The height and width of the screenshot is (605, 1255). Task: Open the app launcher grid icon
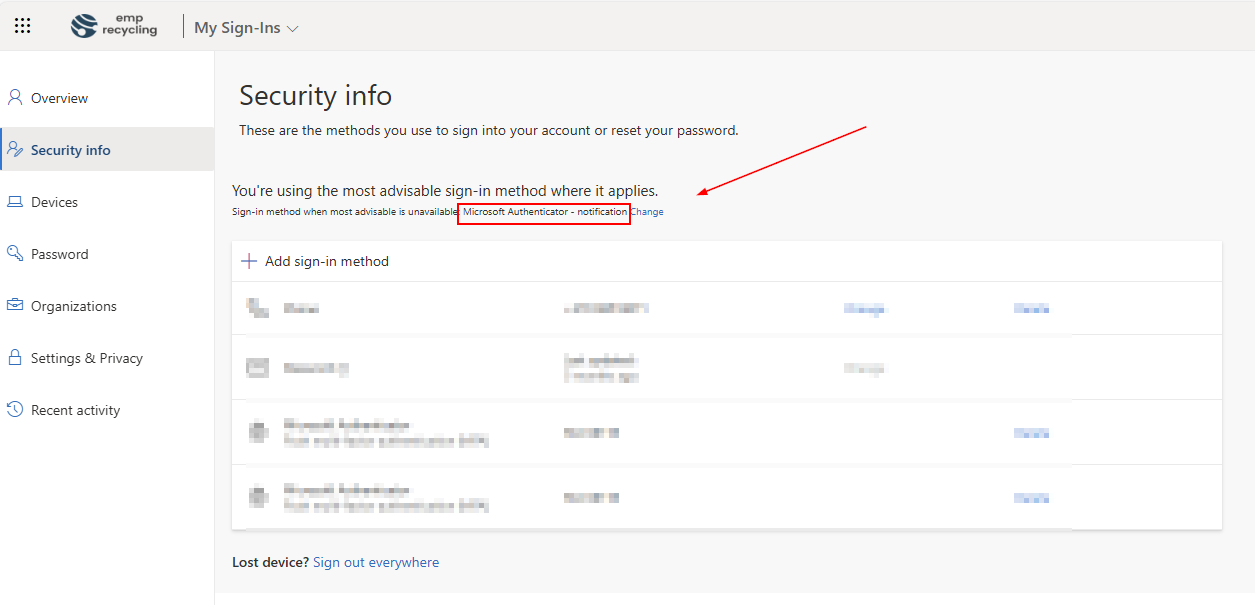tap(22, 27)
